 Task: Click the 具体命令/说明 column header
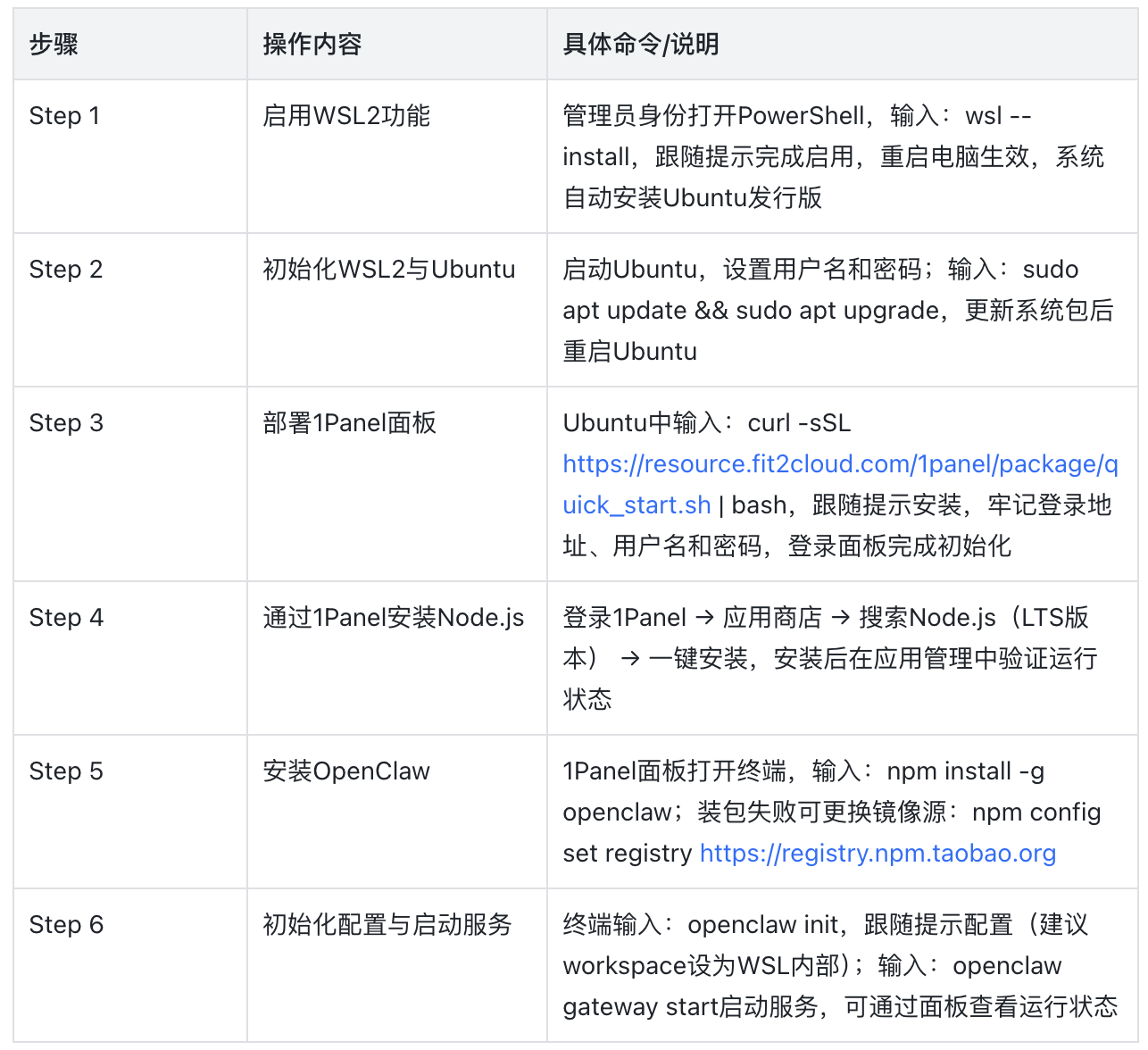pyautogui.click(x=640, y=44)
